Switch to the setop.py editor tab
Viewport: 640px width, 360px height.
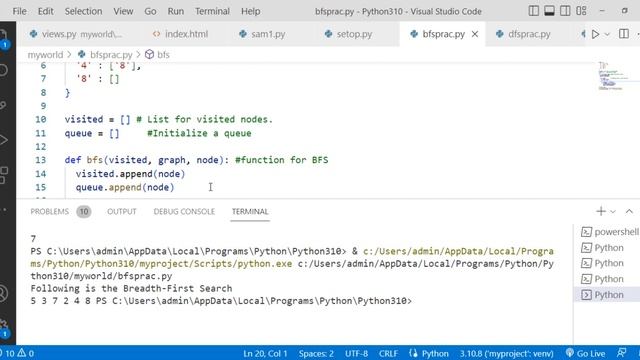[349, 34]
